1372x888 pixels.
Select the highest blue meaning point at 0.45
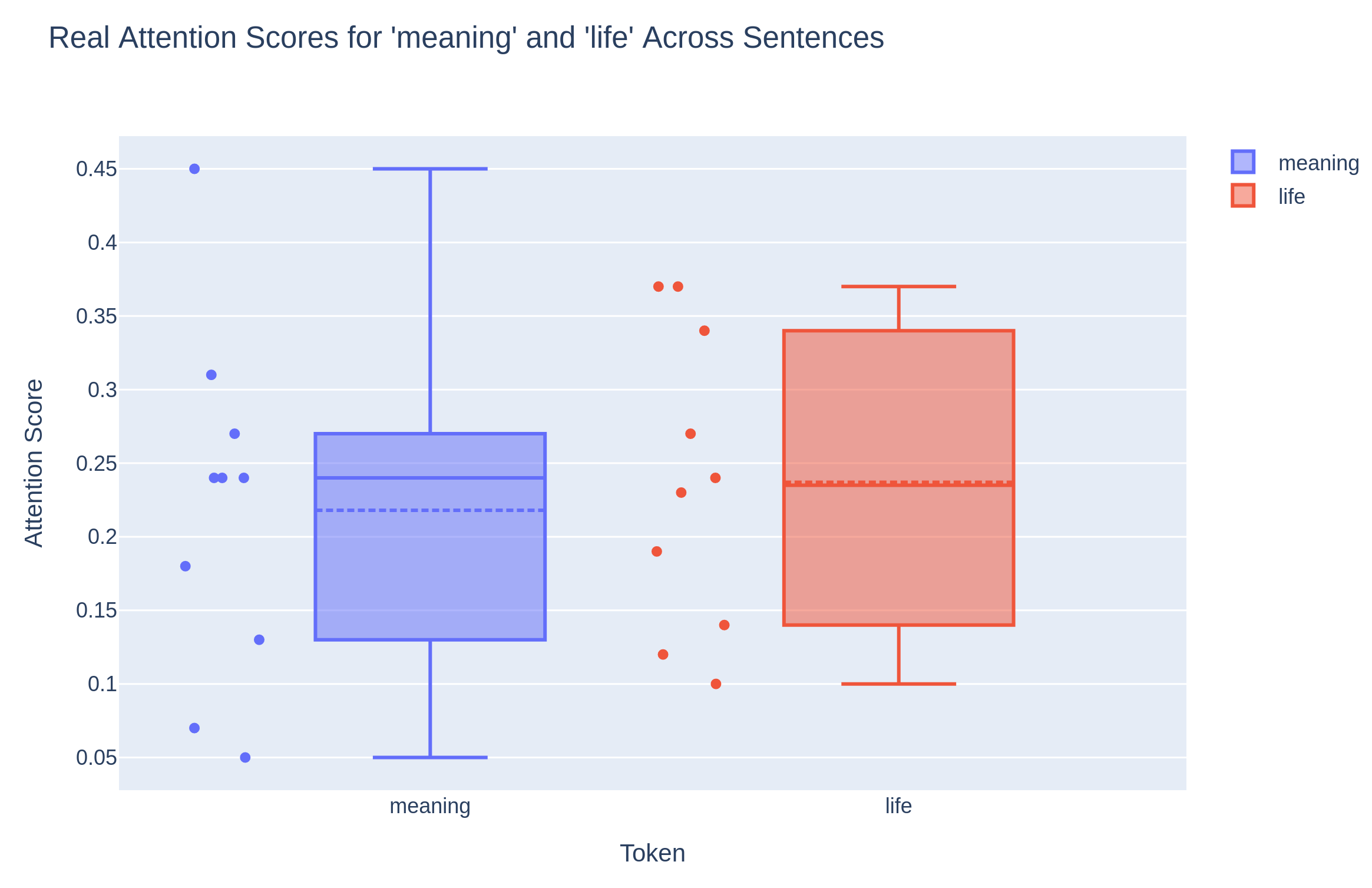(x=194, y=169)
